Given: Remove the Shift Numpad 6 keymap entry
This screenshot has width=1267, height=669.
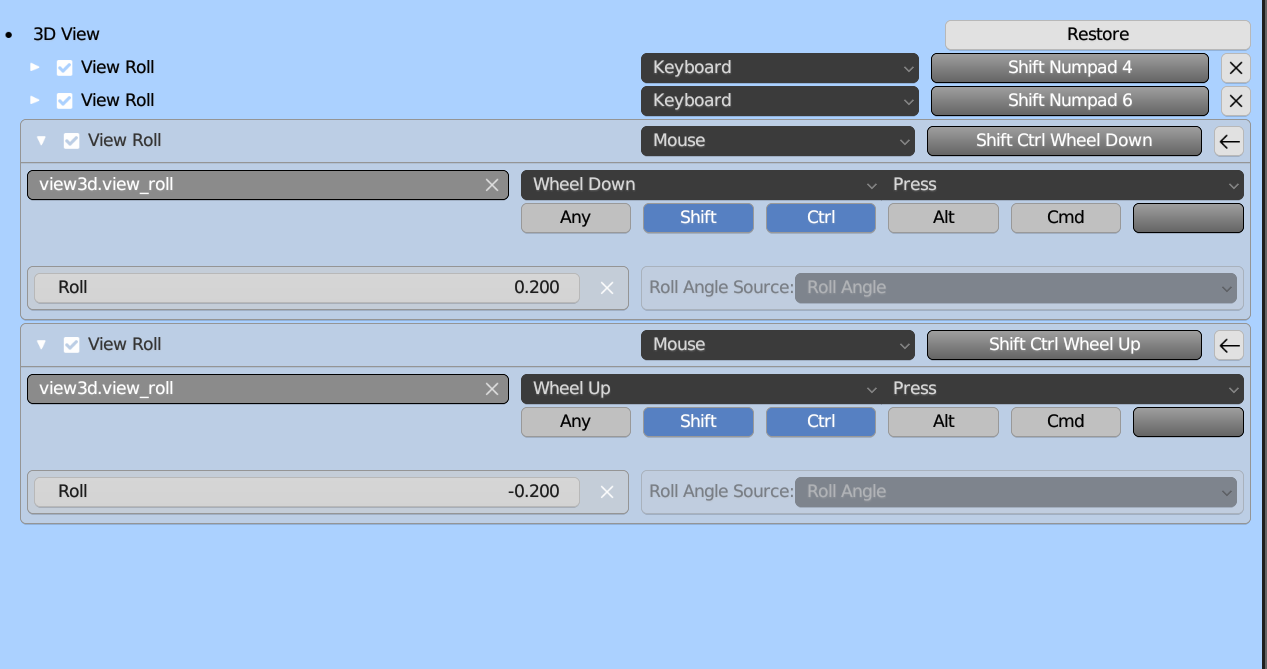Looking at the screenshot, I should pos(1236,101).
